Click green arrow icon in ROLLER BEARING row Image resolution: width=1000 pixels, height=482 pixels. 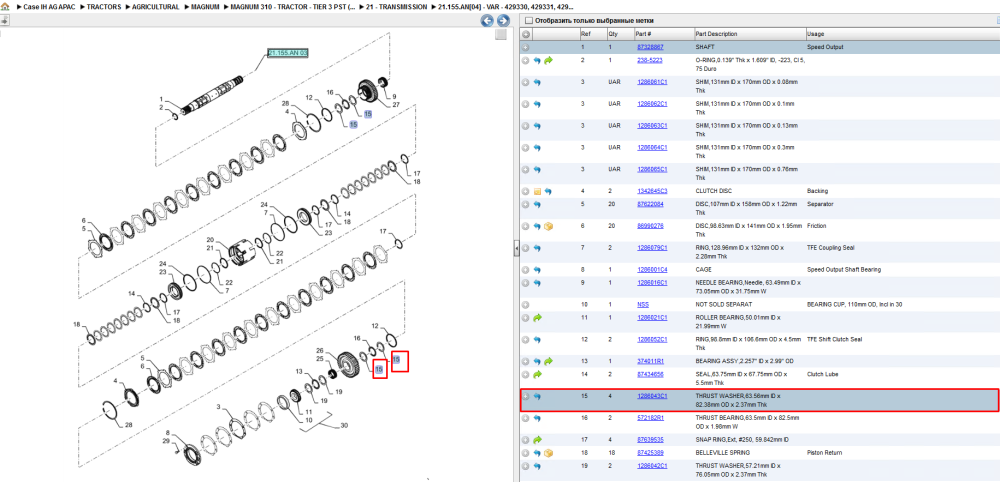[x=537, y=318]
